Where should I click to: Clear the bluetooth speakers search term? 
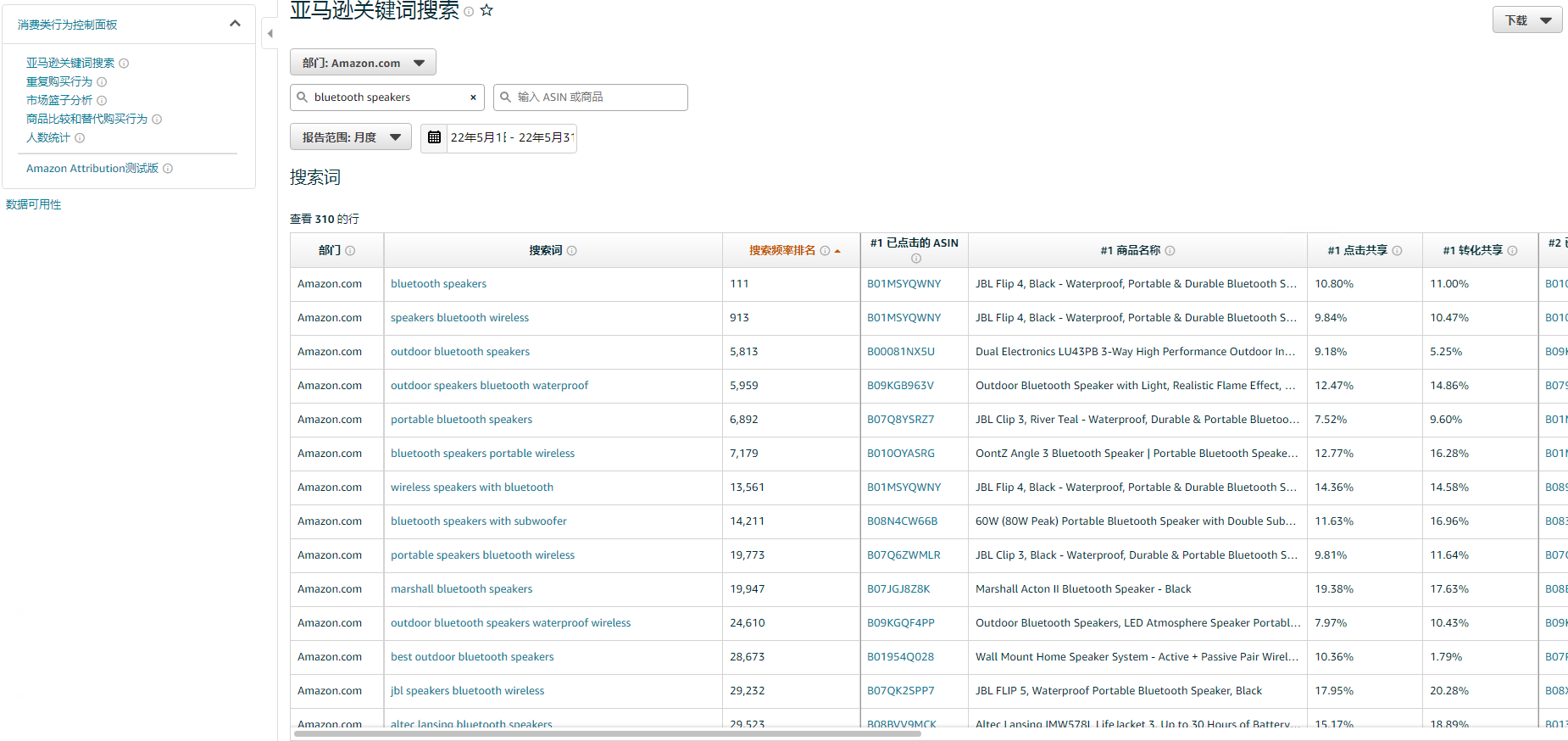point(473,97)
